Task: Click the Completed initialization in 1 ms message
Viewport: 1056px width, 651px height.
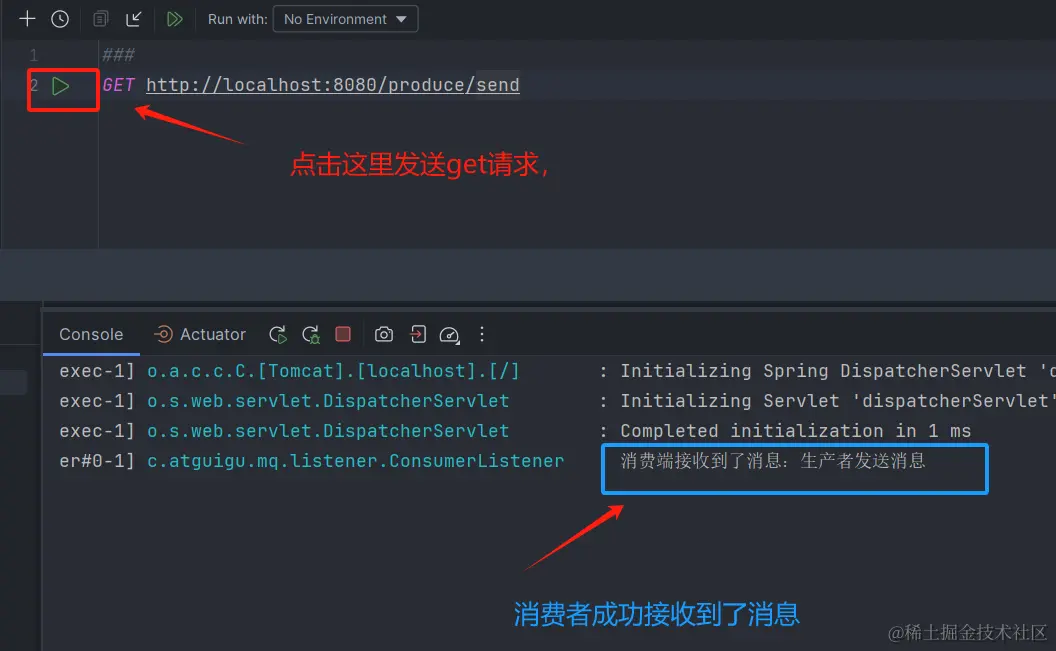Action: click(x=795, y=431)
